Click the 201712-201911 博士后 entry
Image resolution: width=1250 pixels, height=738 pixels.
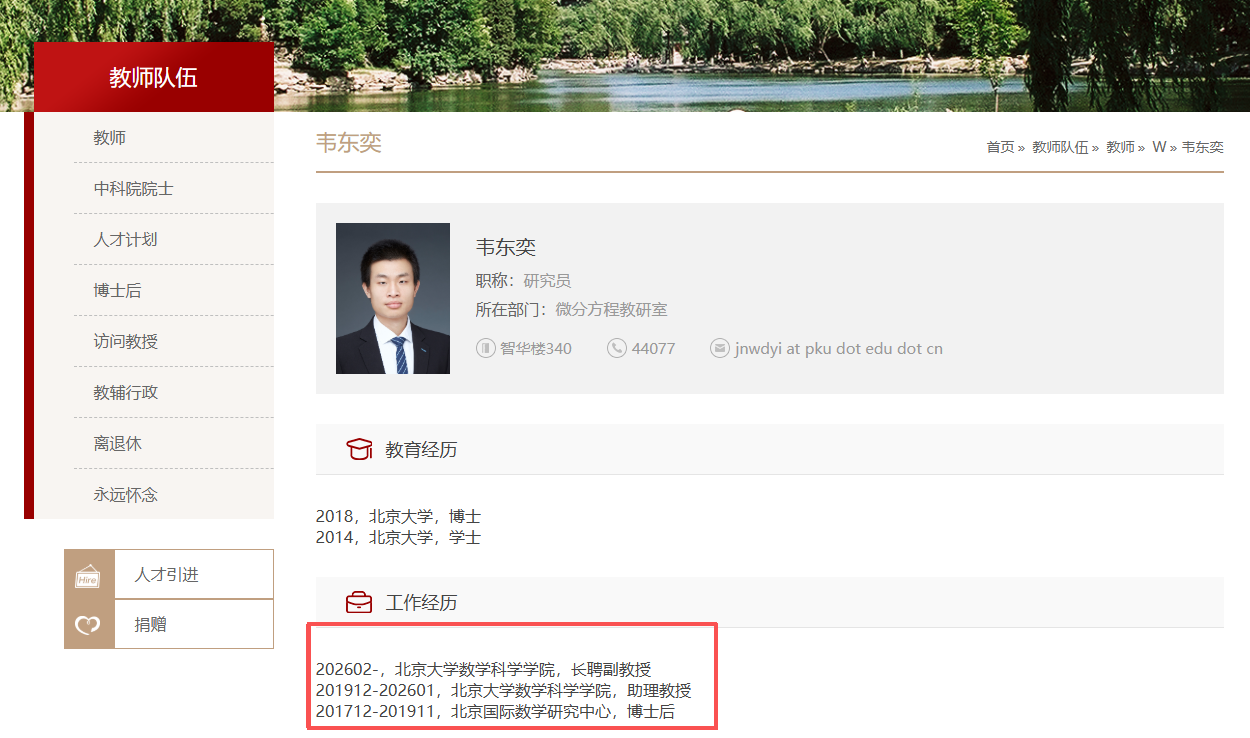click(496, 712)
